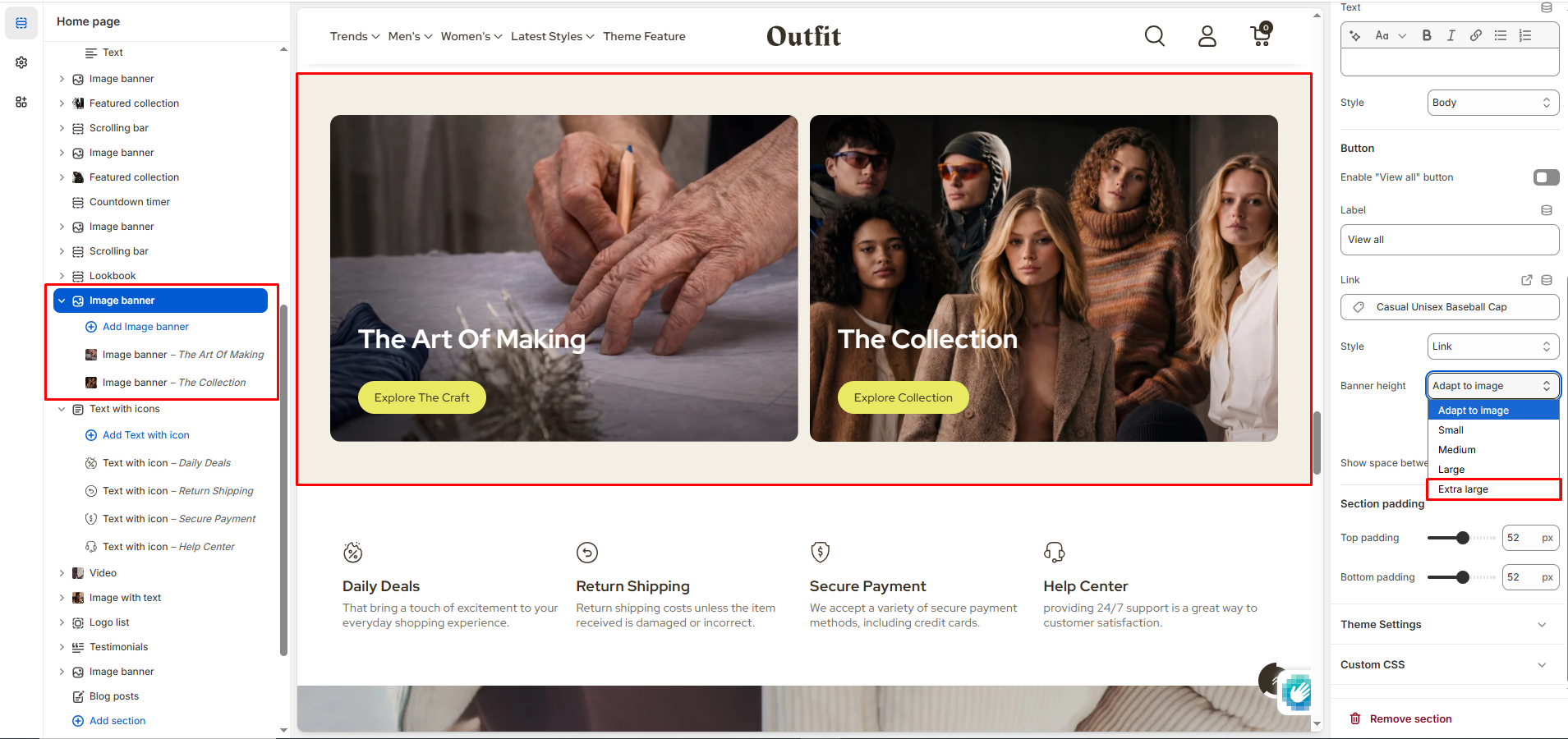Toggle bold in Text editor toolbar
The width and height of the screenshot is (1568, 739).
pyautogui.click(x=1427, y=35)
